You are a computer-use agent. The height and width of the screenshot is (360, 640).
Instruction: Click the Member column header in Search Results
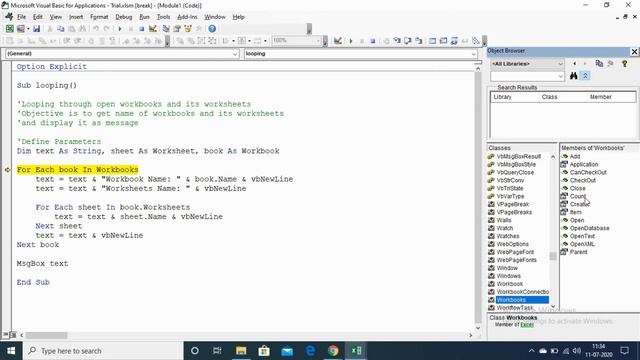tap(611, 97)
